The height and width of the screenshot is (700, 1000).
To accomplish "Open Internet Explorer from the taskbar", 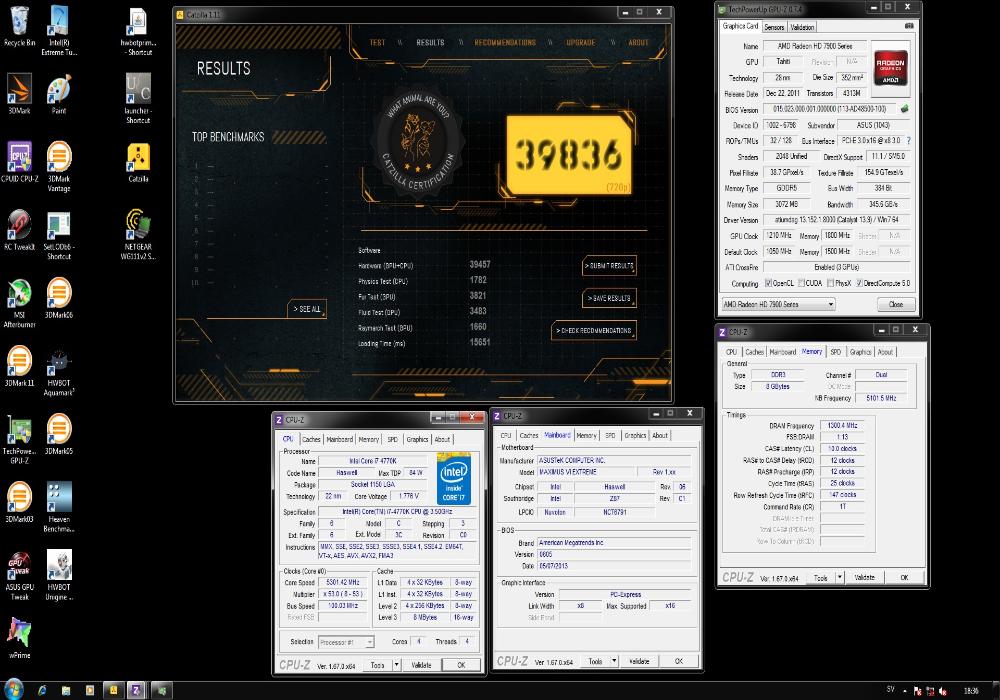I will 42,690.
